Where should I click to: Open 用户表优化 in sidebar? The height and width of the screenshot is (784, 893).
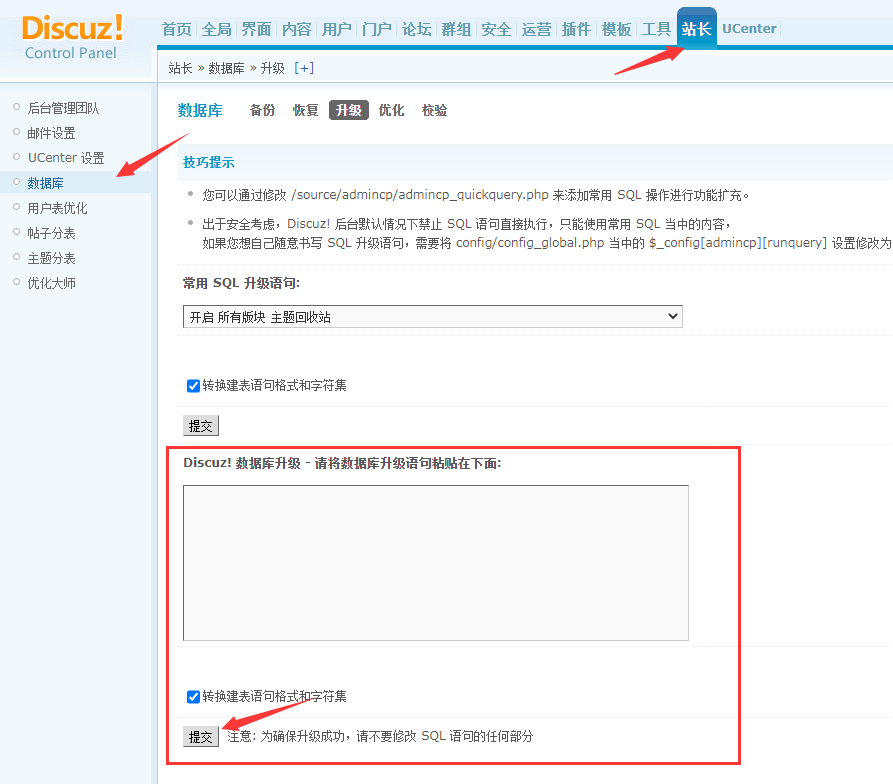coord(58,208)
